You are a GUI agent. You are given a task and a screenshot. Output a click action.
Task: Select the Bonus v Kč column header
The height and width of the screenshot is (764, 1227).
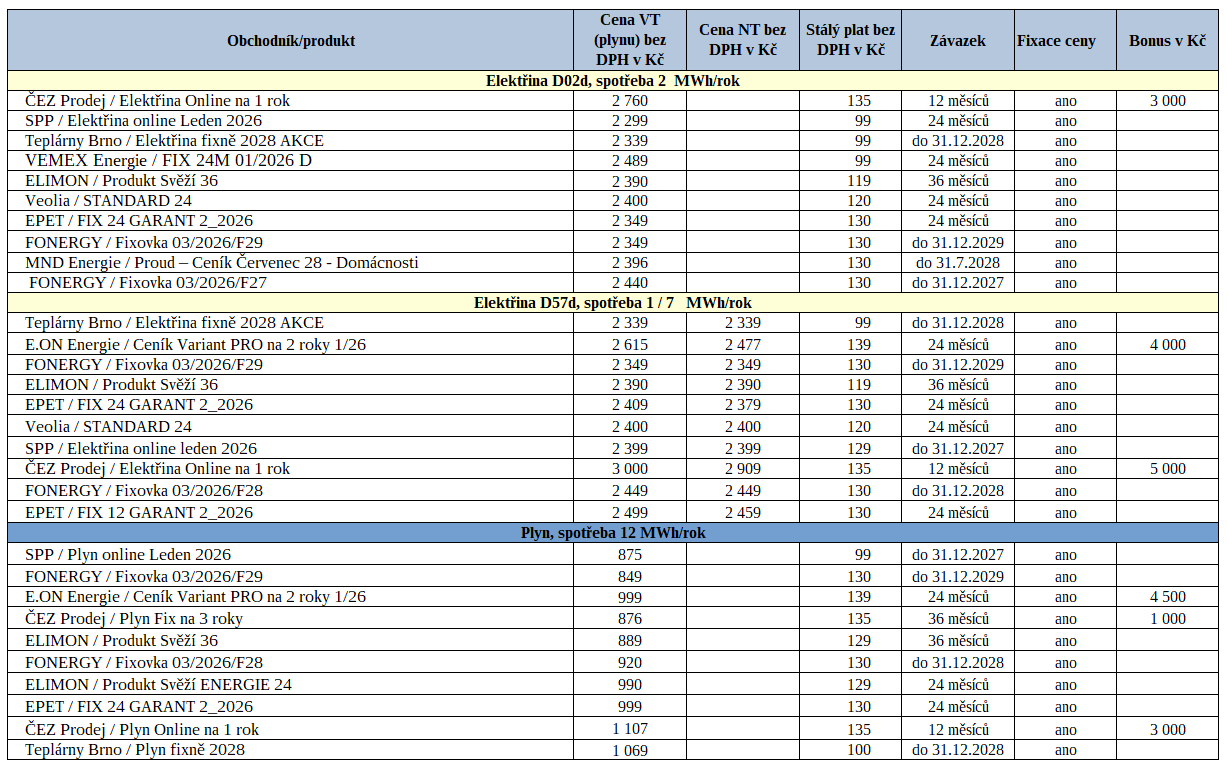click(x=1167, y=41)
